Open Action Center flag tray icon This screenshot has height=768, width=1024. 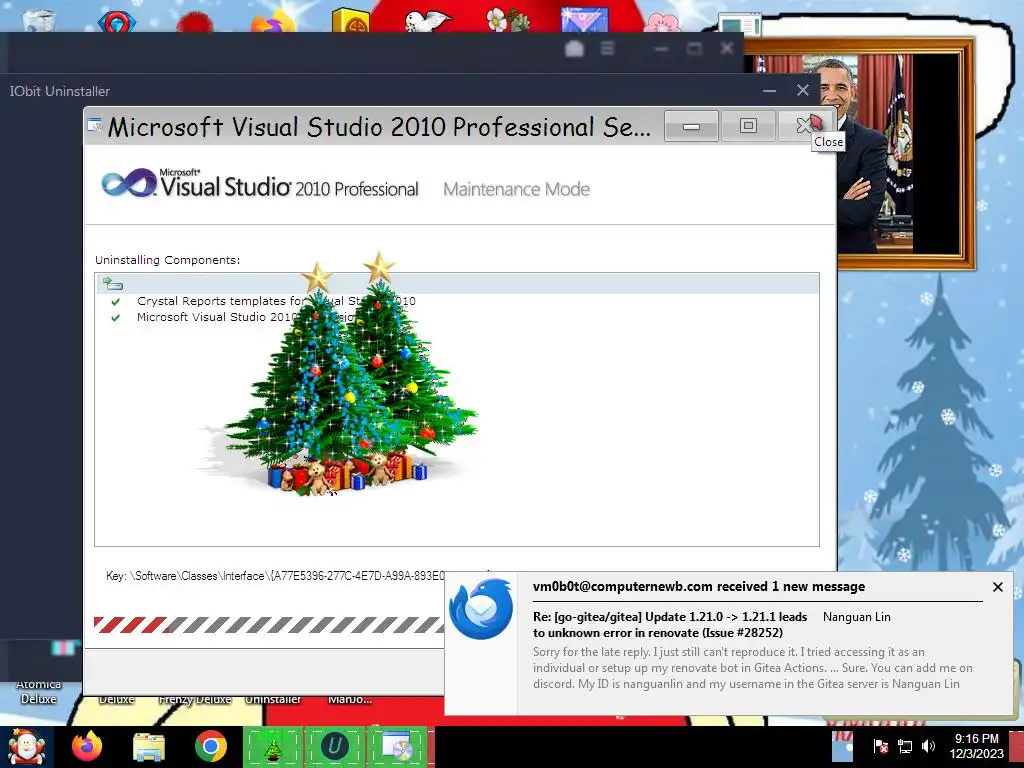point(880,746)
